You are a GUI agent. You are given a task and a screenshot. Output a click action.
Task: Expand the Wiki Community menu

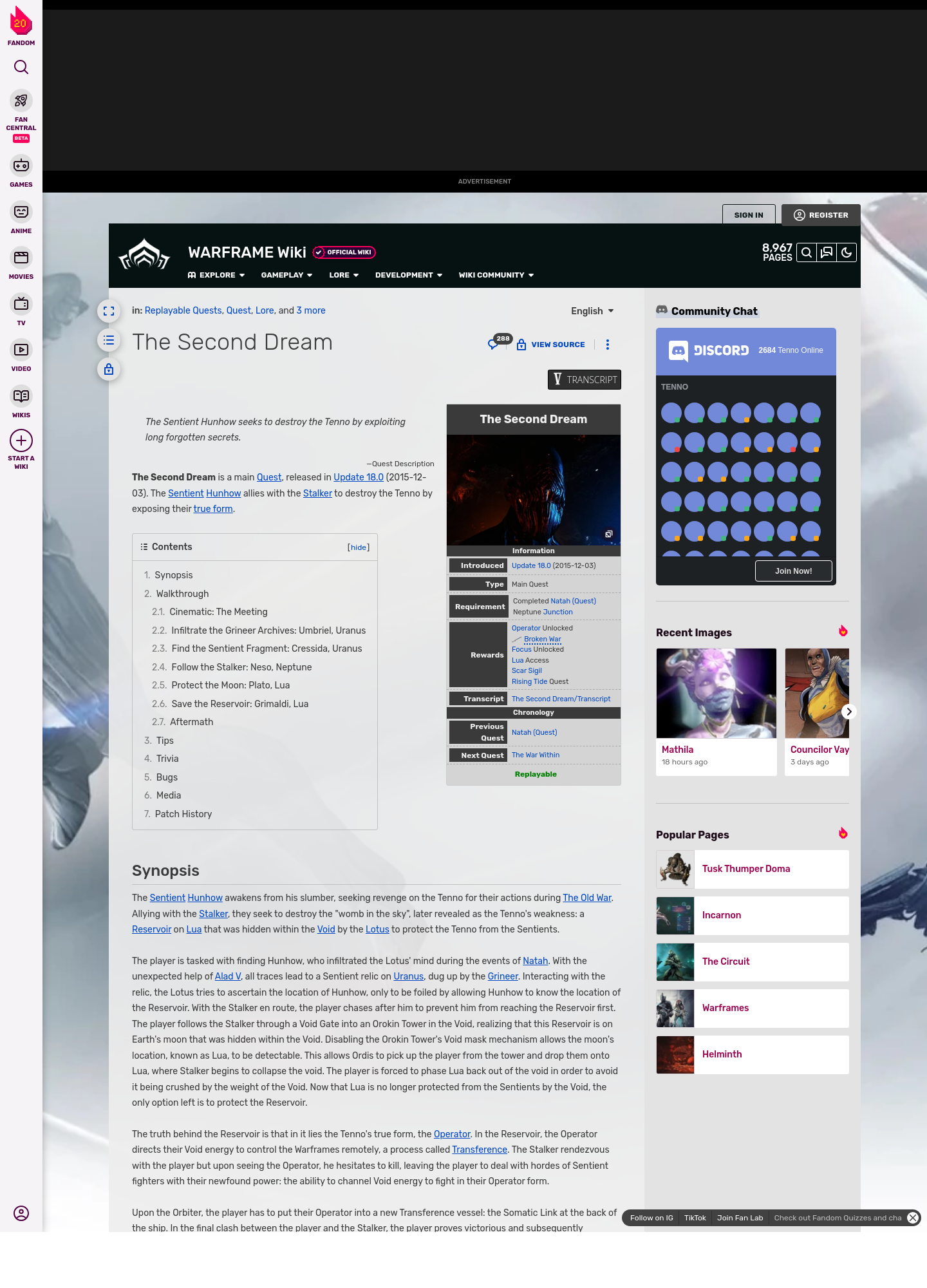click(496, 275)
